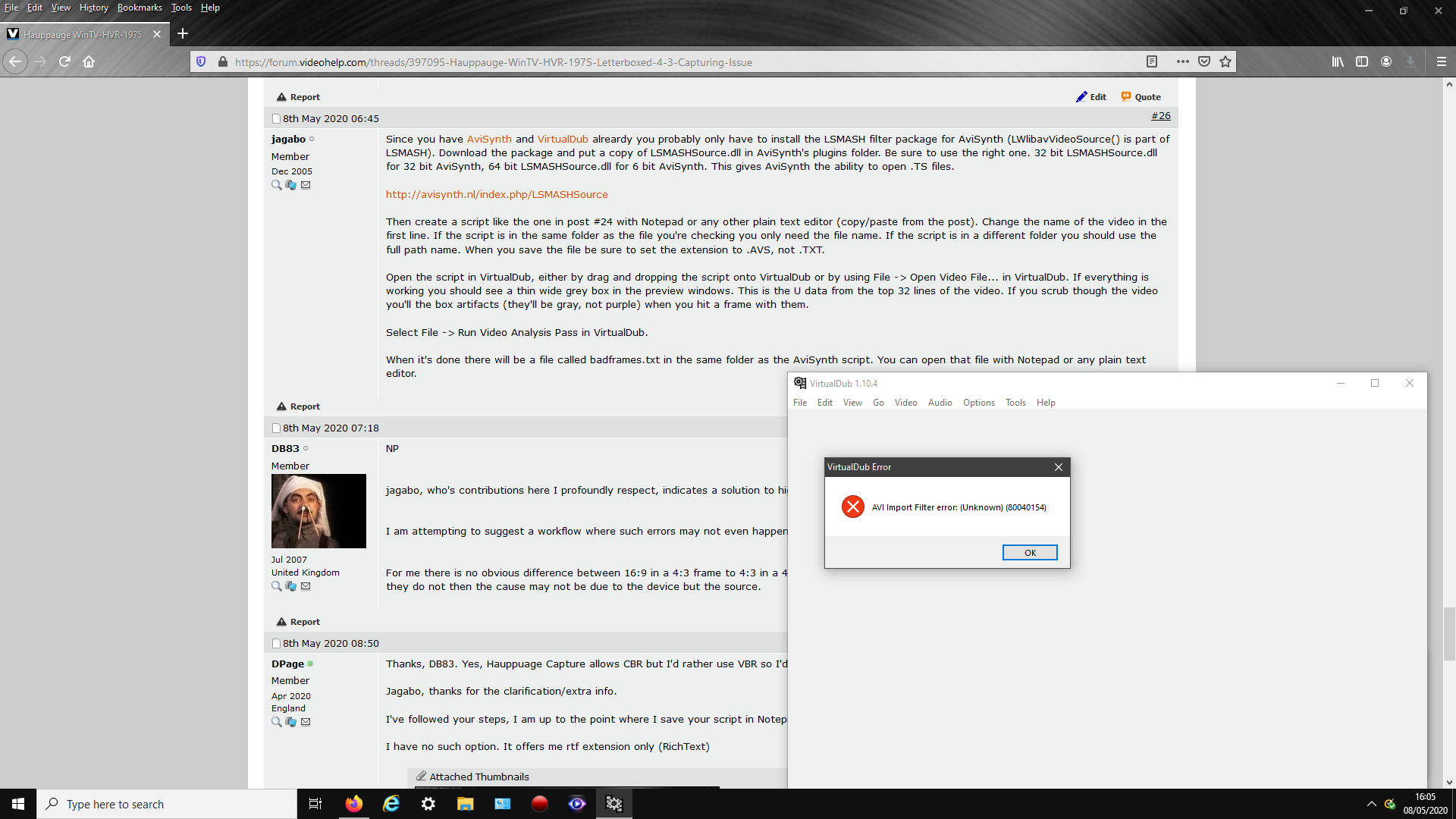Open a new Firefox tab
Image resolution: width=1456 pixels, height=819 pixels.
point(183,33)
